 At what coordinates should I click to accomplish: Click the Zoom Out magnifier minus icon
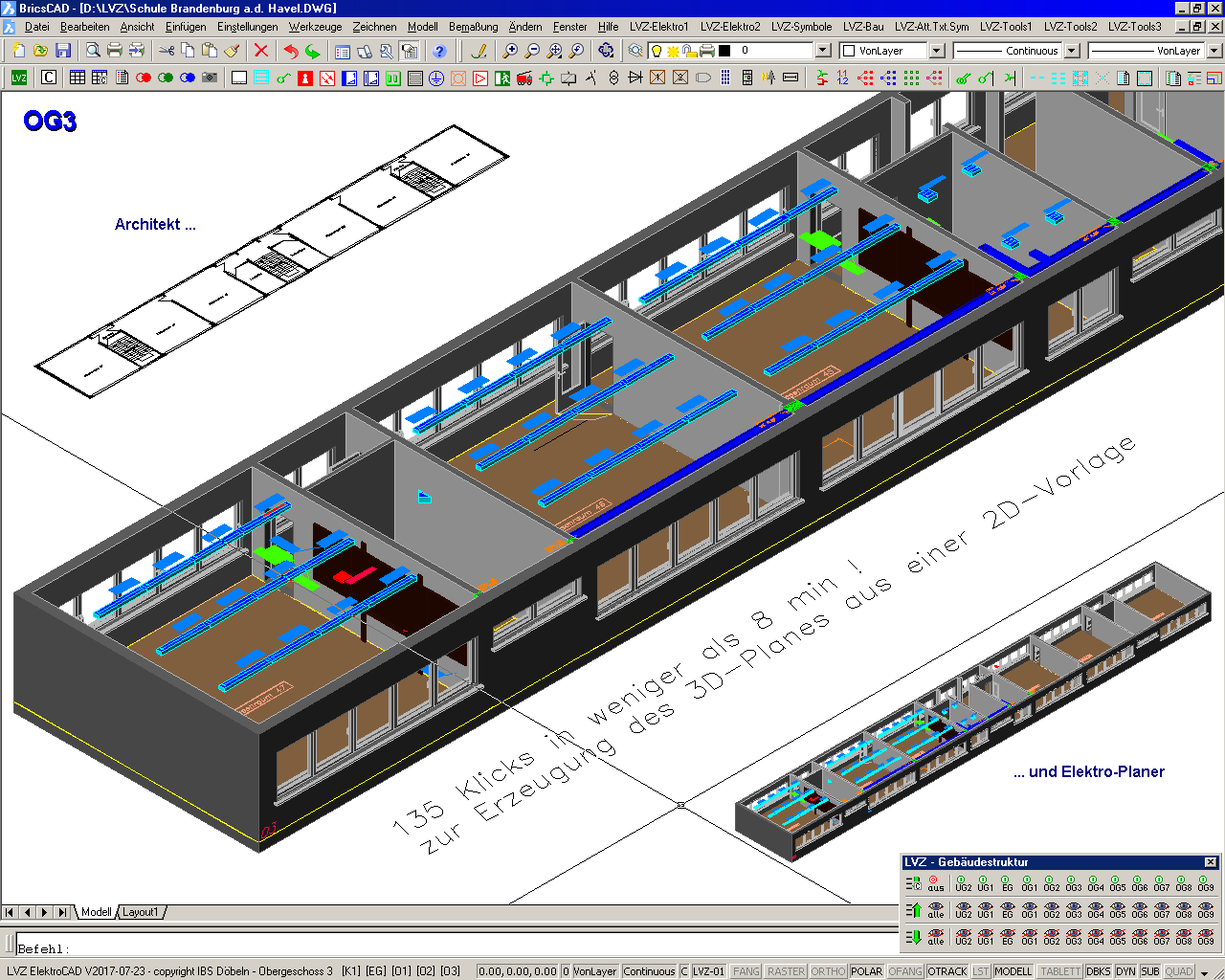(532, 50)
